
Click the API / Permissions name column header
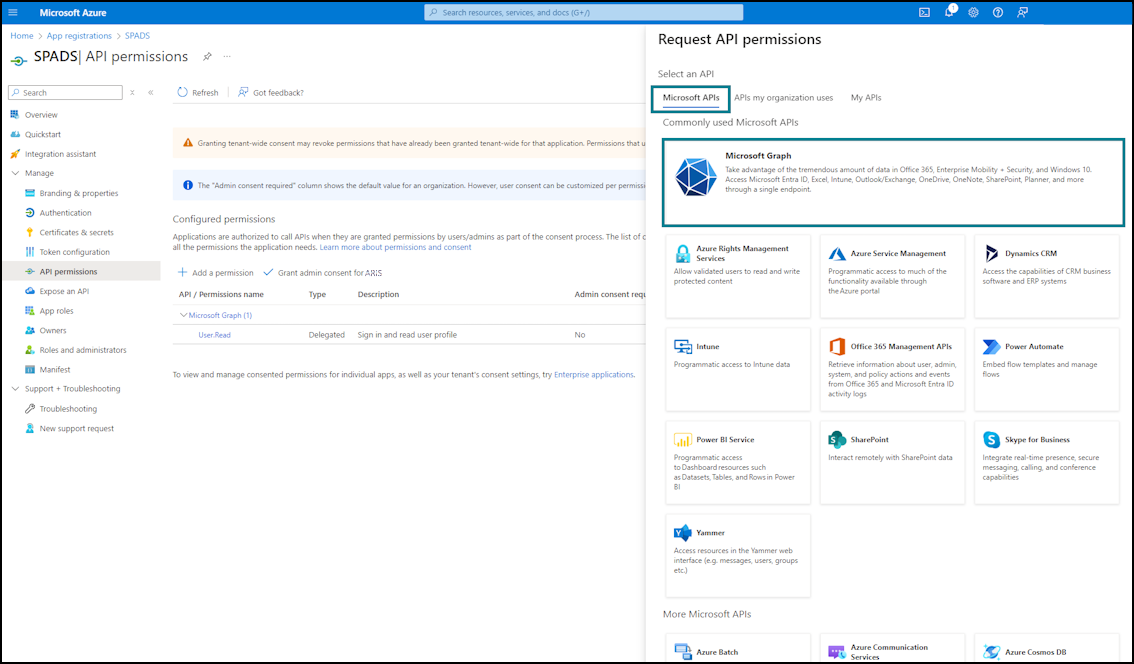(221, 294)
